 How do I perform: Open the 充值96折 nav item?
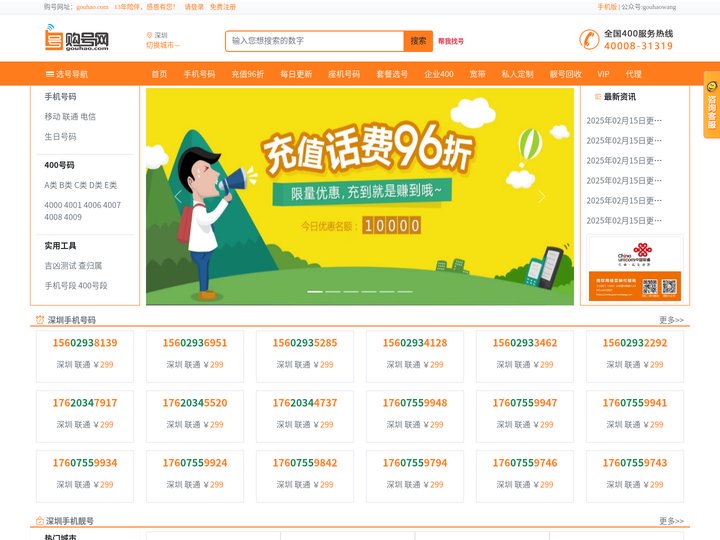point(248,74)
